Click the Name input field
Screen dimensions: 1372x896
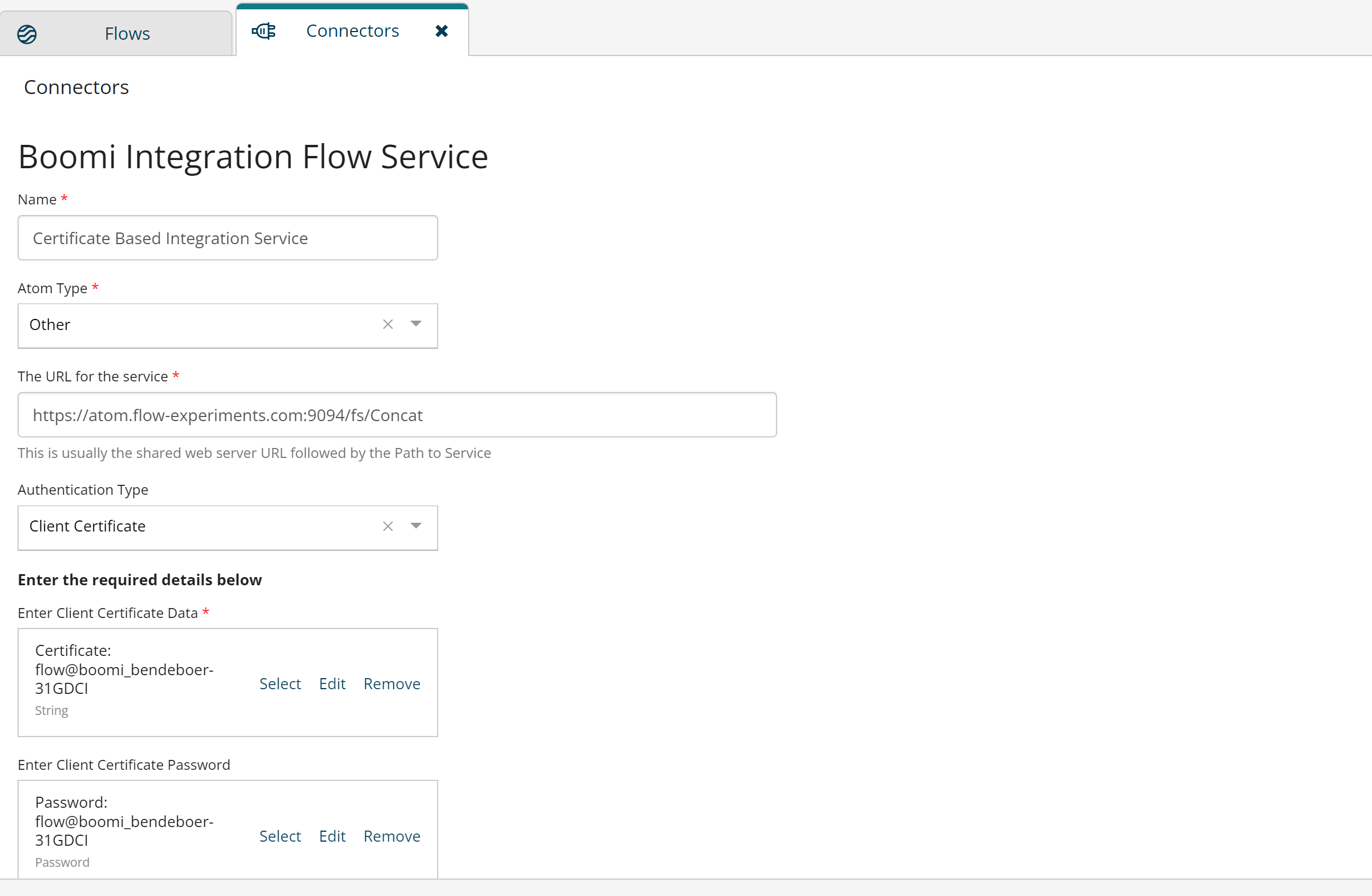228,238
